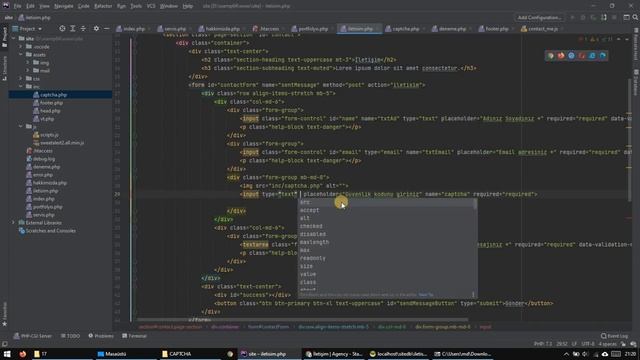
Task: Open the Structure side tool window
Action: 4,68
